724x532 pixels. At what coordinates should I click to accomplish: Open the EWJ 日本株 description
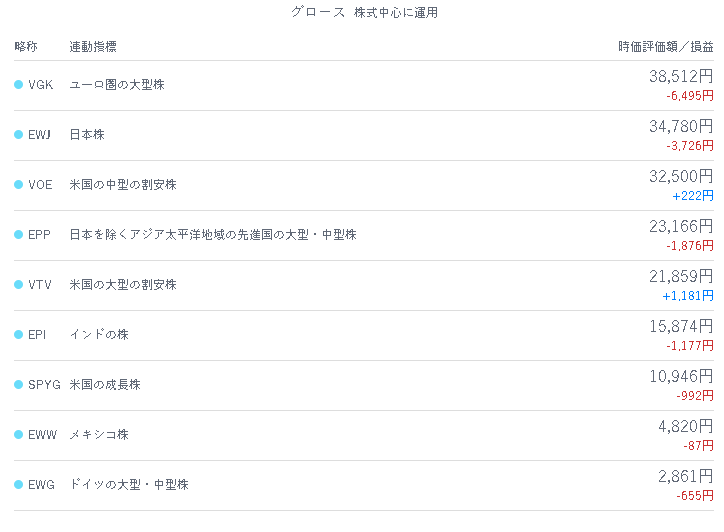click(87, 134)
